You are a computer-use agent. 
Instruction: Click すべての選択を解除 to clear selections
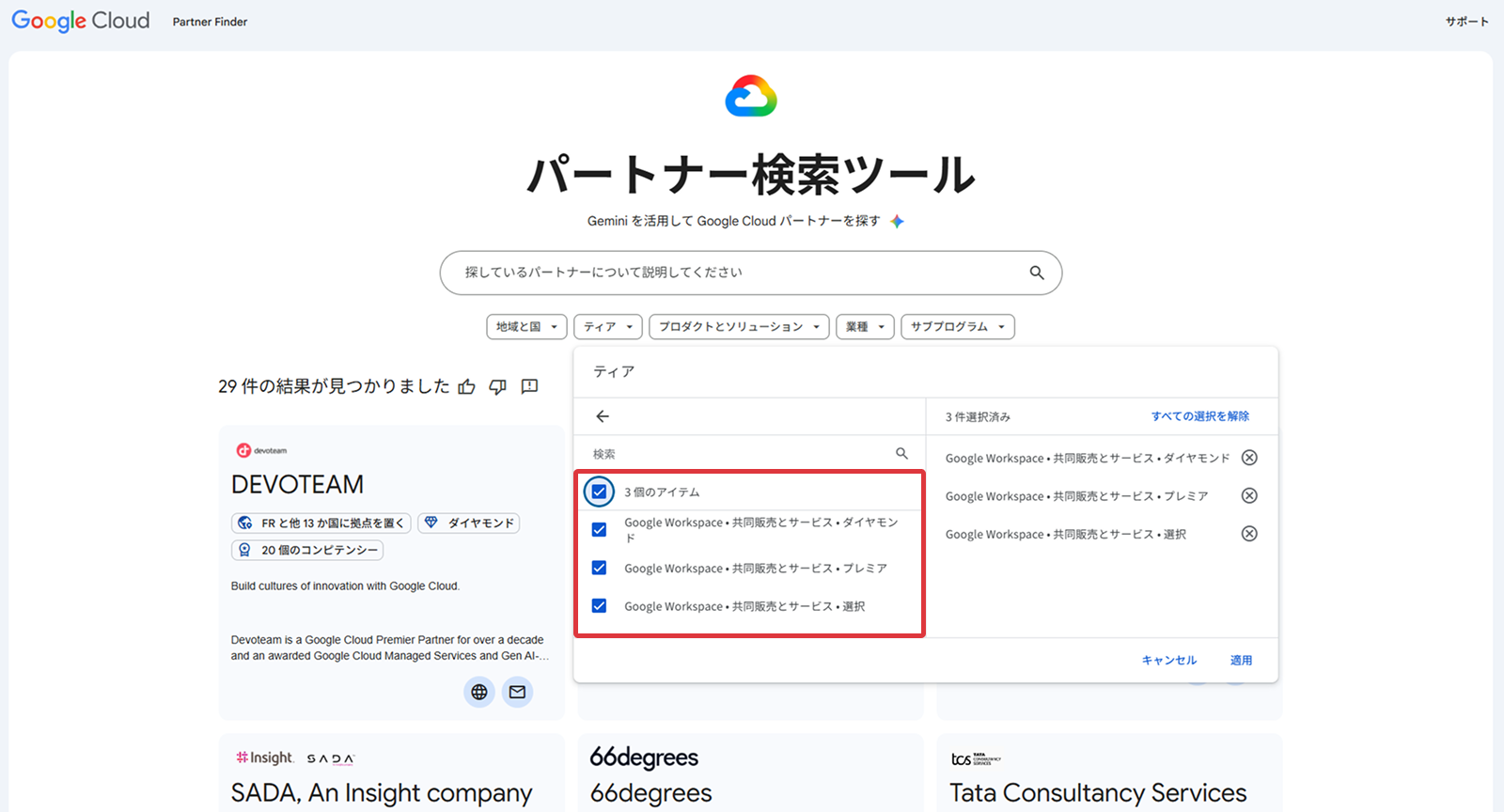[1200, 416]
